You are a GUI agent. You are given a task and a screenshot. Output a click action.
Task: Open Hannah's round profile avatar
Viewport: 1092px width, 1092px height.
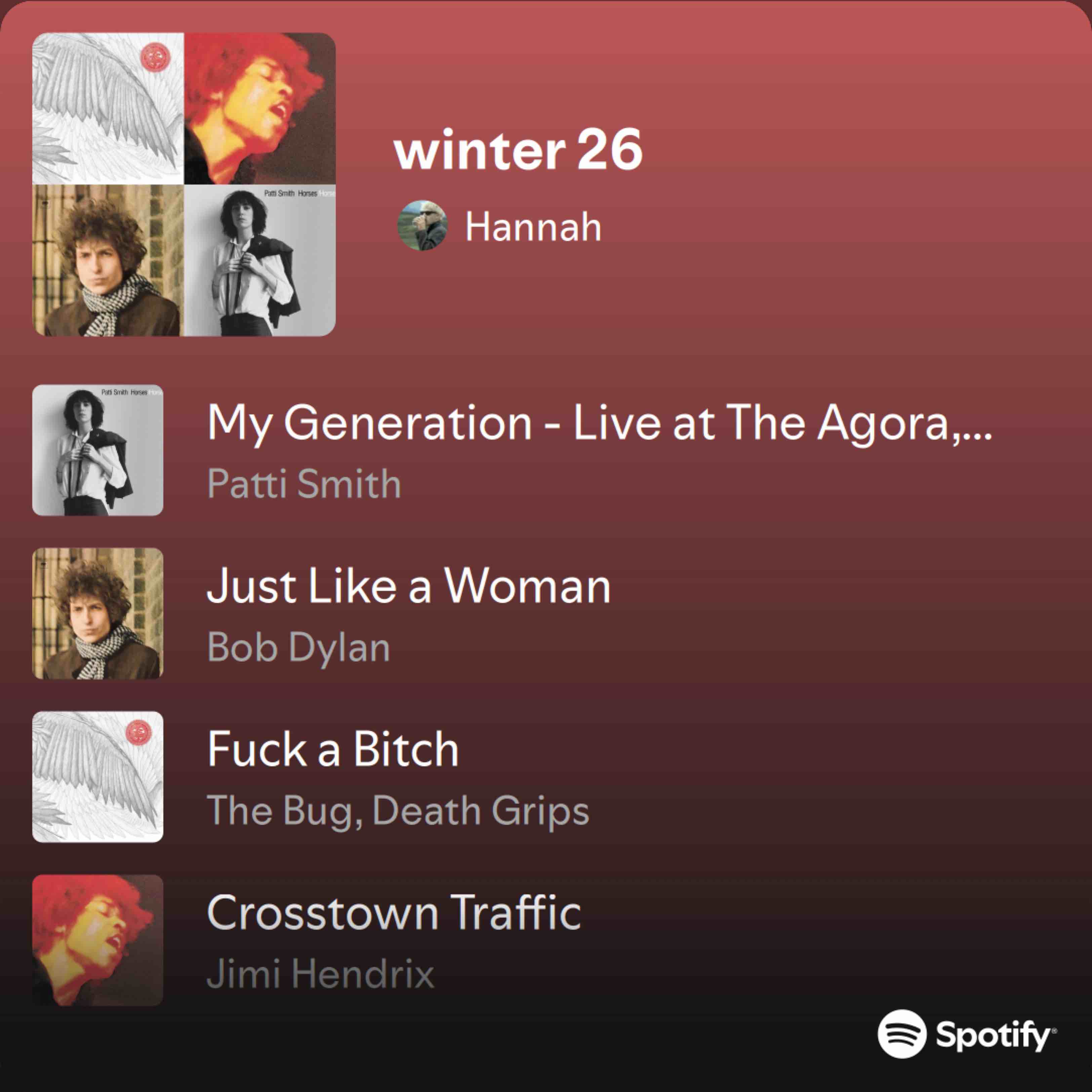tap(422, 226)
